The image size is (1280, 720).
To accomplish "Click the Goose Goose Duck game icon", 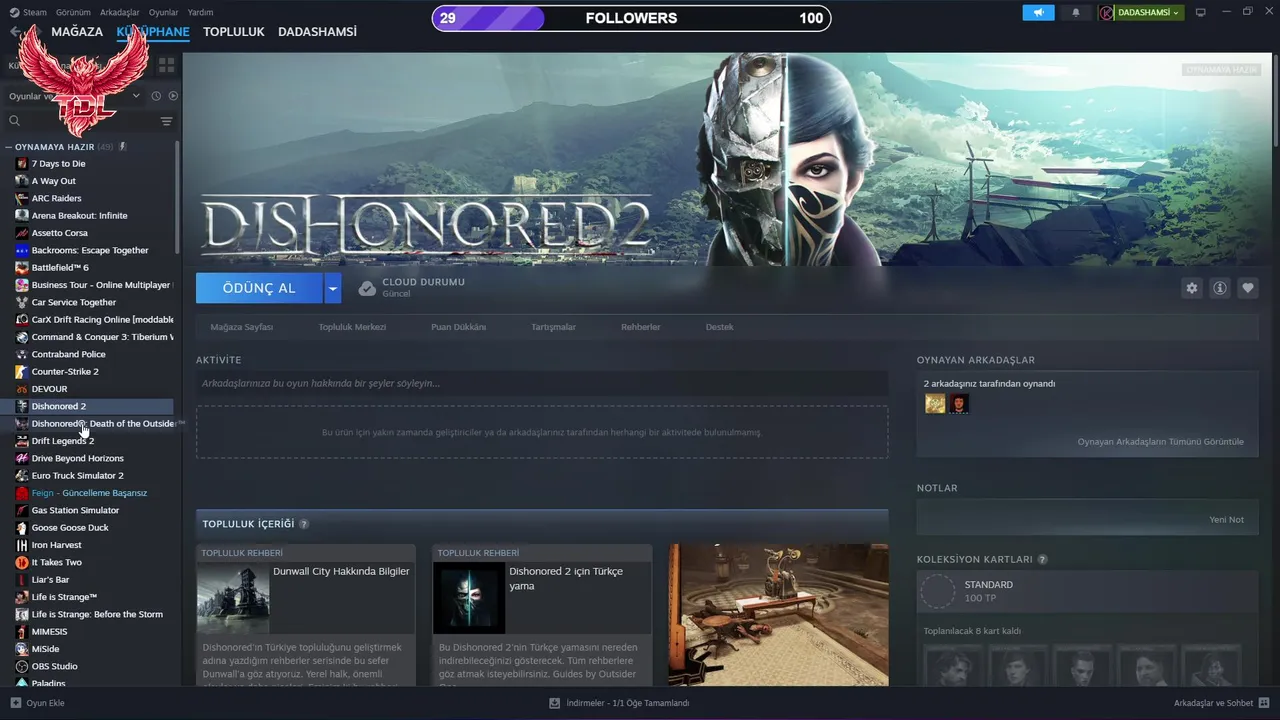I will 22,528.
